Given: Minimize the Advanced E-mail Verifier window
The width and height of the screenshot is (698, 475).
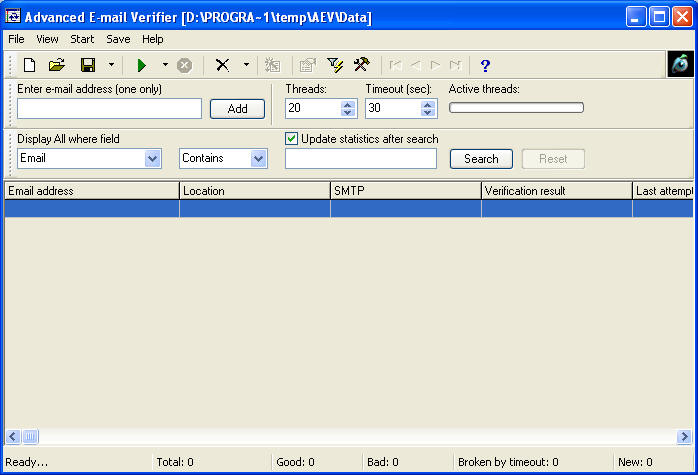Looking at the screenshot, I should tap(636, 17).
